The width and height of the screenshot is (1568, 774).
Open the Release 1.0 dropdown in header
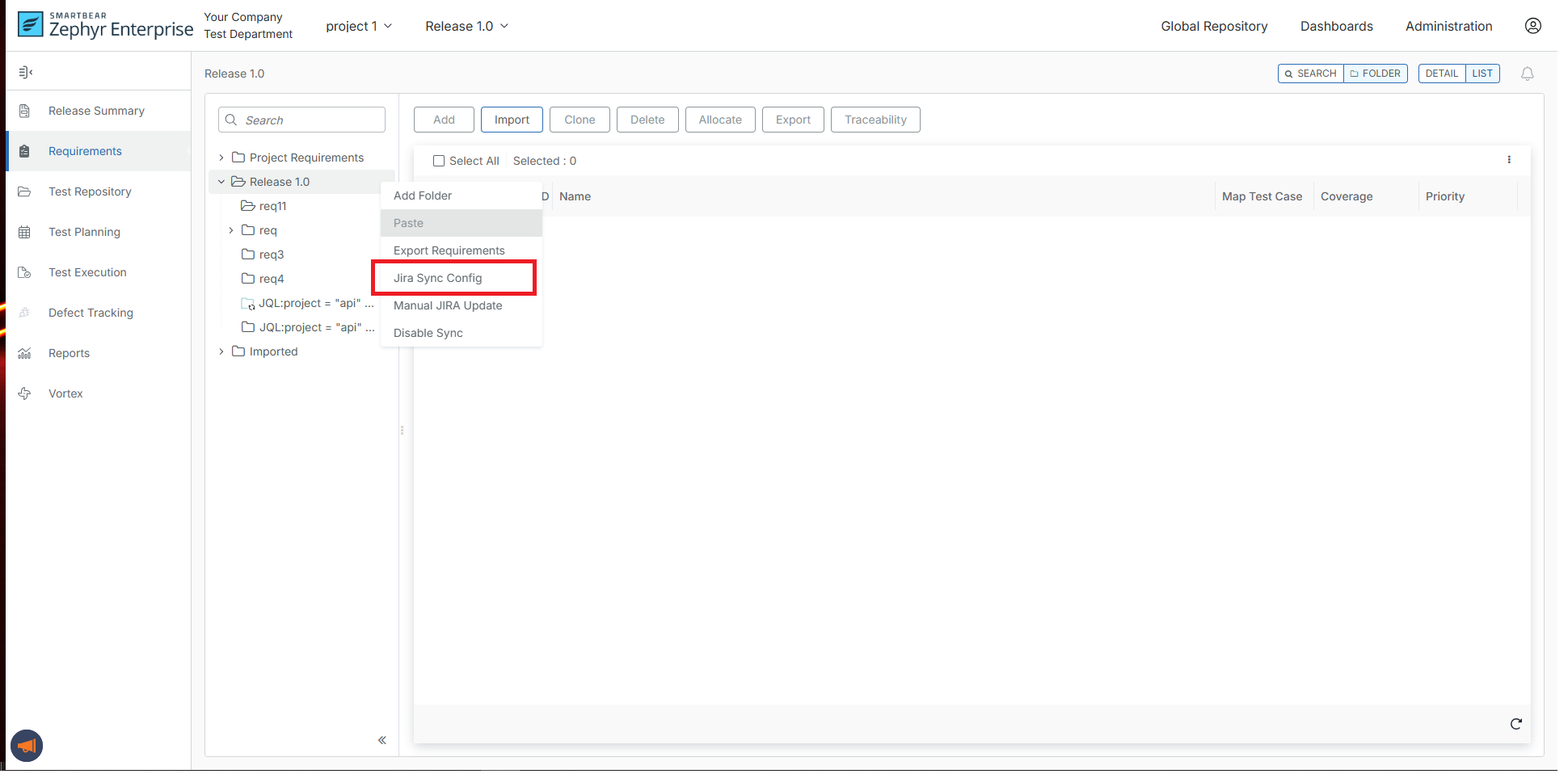(x=466, y=26)
